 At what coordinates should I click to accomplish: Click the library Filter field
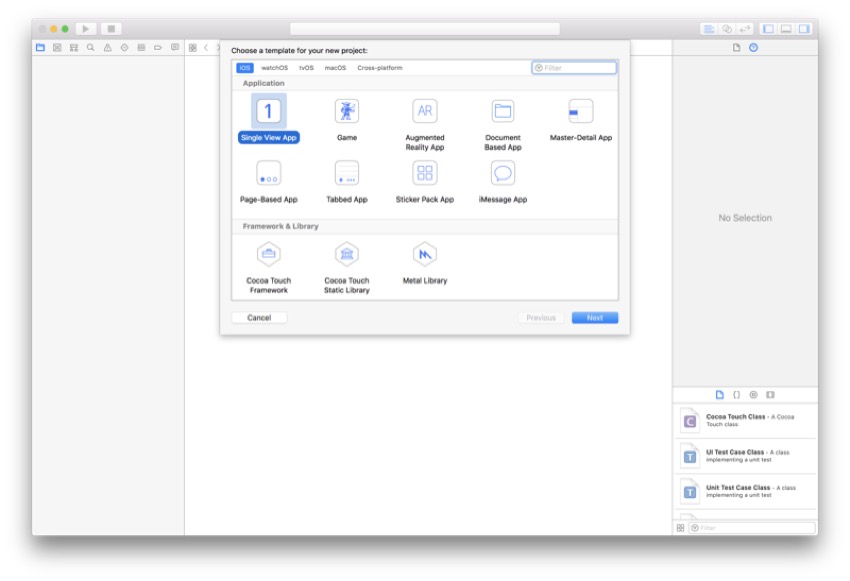click(751, 528)
